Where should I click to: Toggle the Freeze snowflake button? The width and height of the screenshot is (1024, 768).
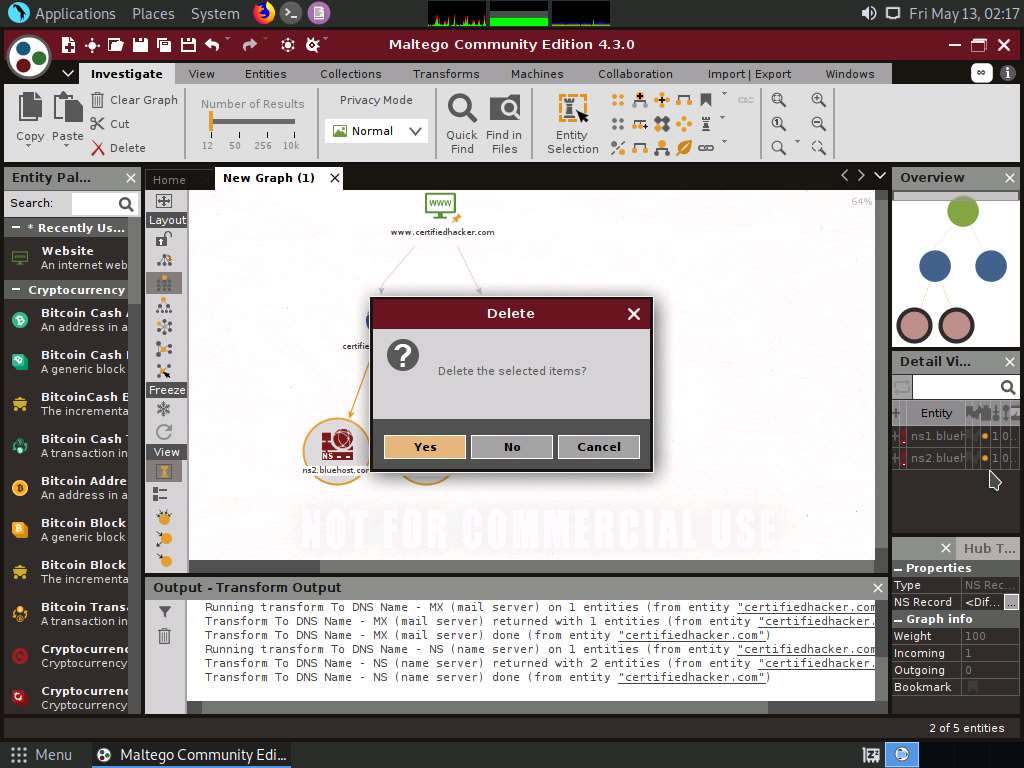coord(164,409)
